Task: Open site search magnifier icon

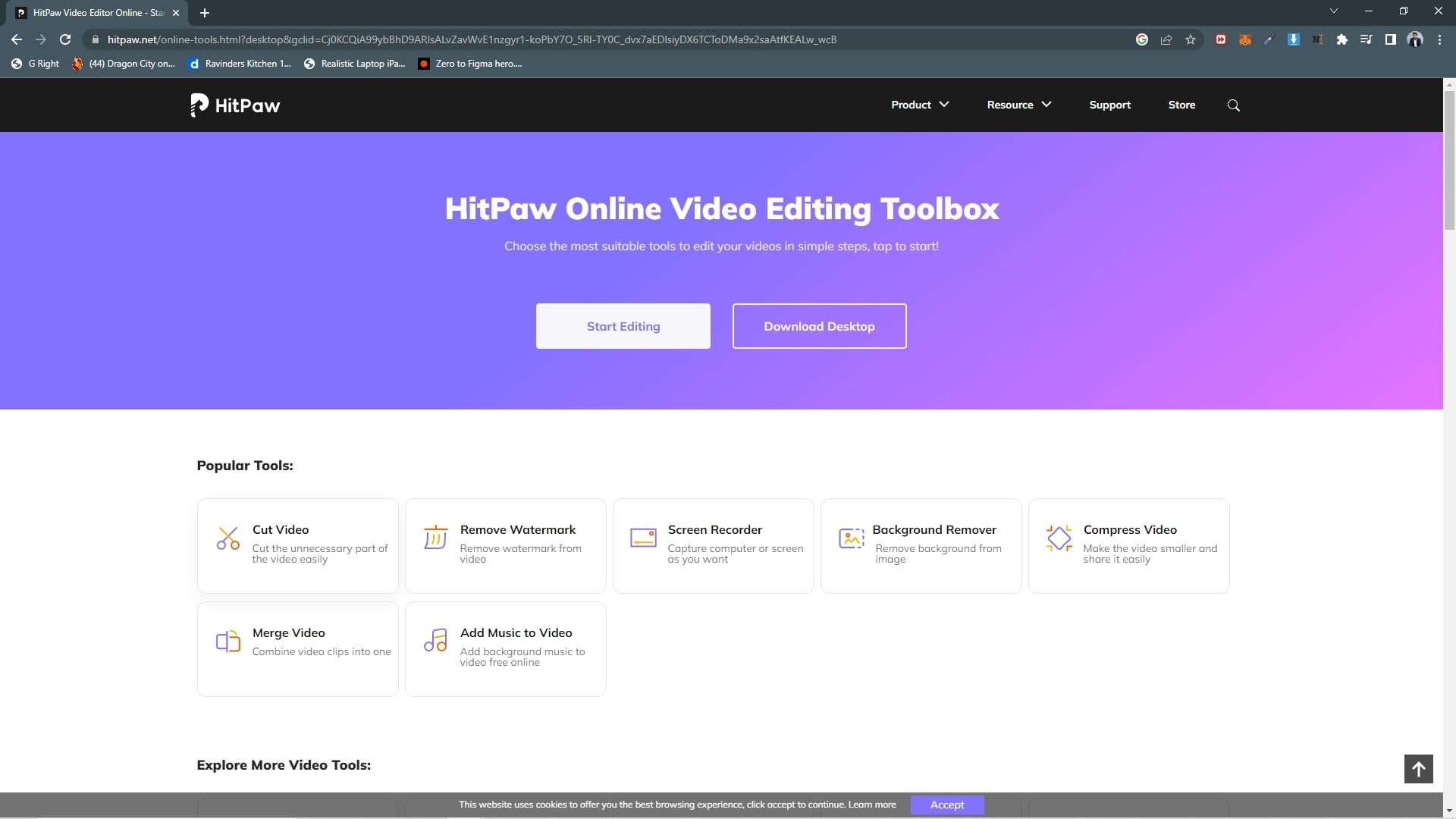Action: (x=1233, y=105)
